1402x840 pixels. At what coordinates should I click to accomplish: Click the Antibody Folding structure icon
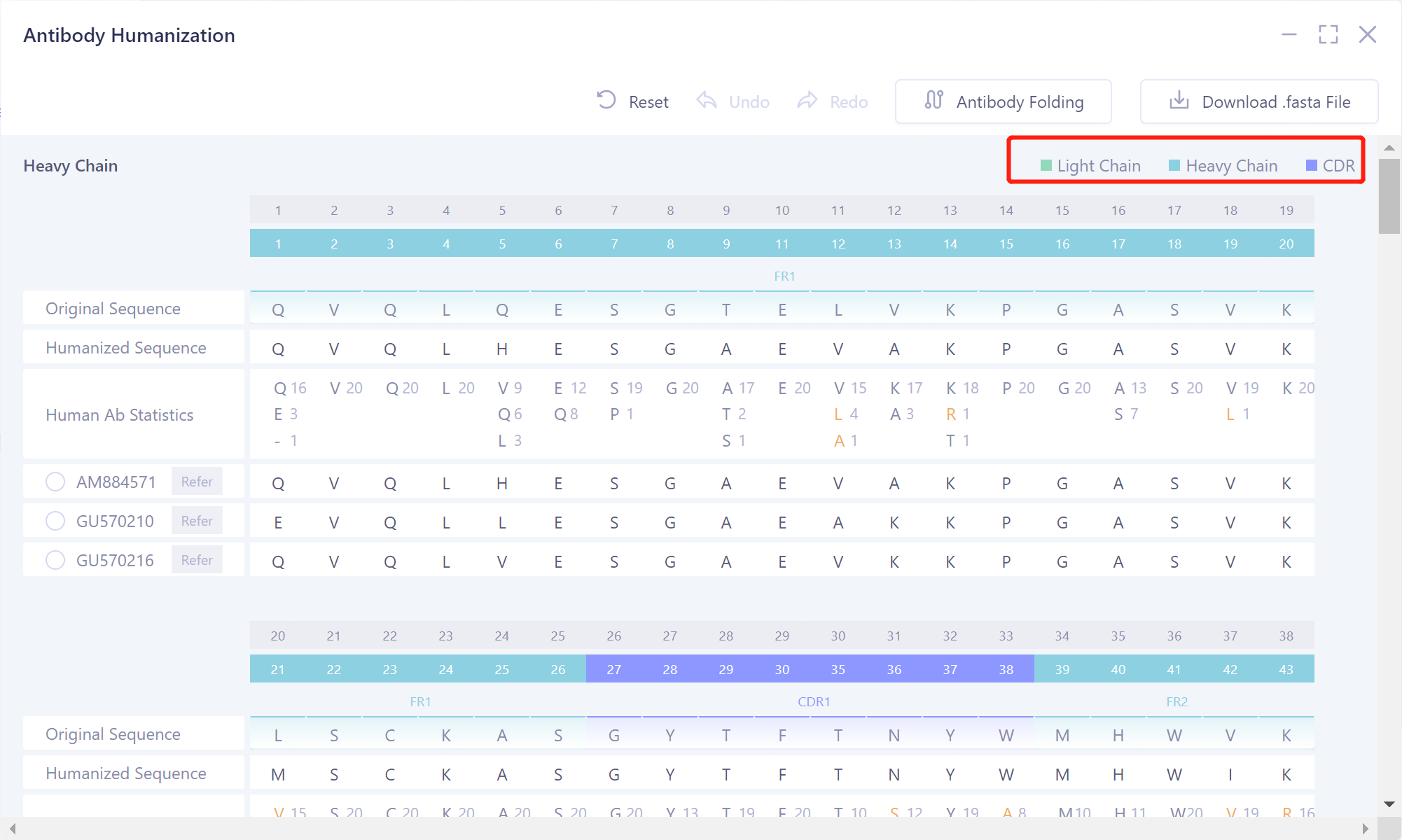coord(933,101)
